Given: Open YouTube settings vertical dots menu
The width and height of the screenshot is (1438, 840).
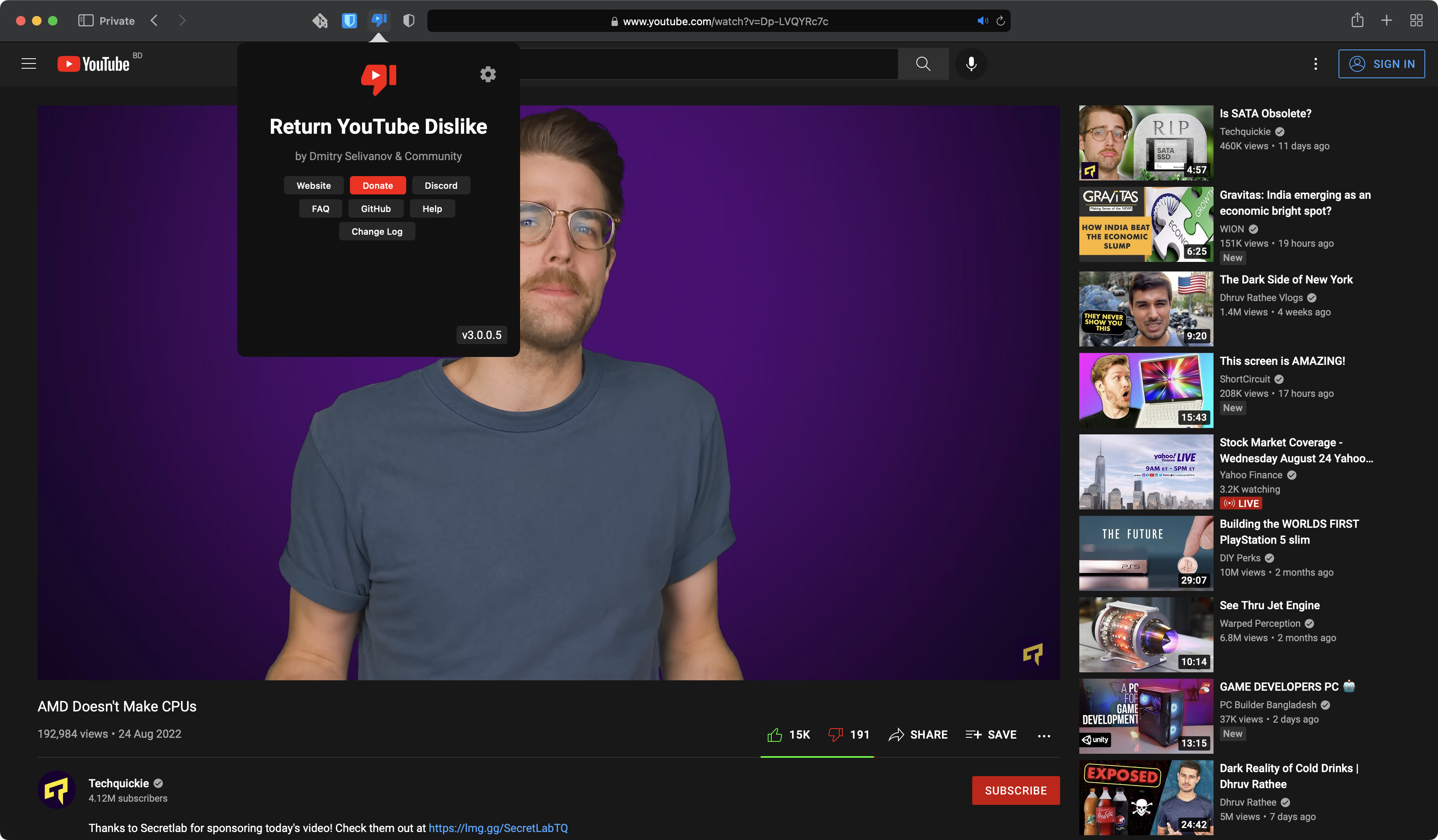Looking at the screenshot, I should 1315,64.
